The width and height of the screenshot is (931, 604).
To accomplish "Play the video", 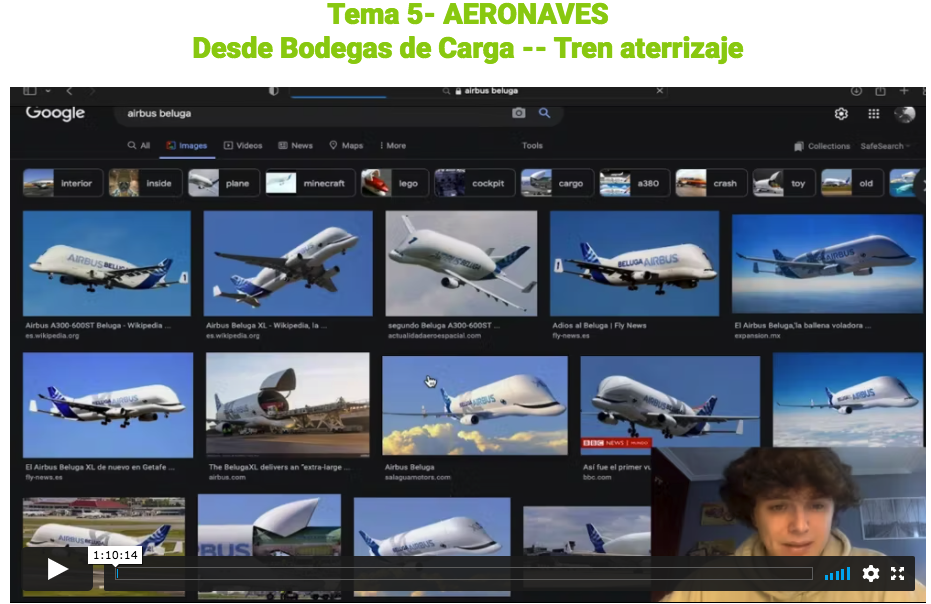I will click(57, 569).
